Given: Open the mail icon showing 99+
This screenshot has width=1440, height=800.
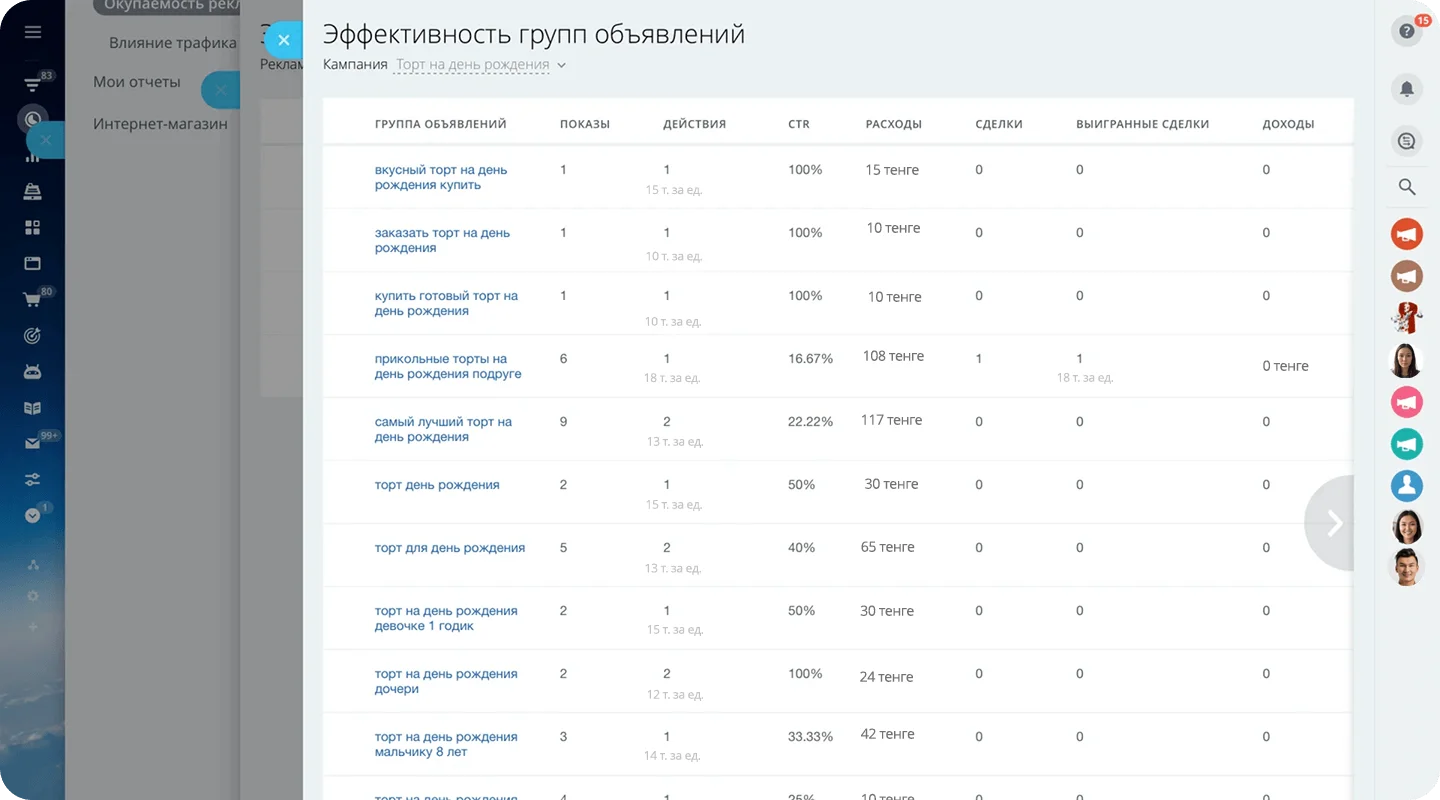Looking at the screenshot, I should point(33,444).
